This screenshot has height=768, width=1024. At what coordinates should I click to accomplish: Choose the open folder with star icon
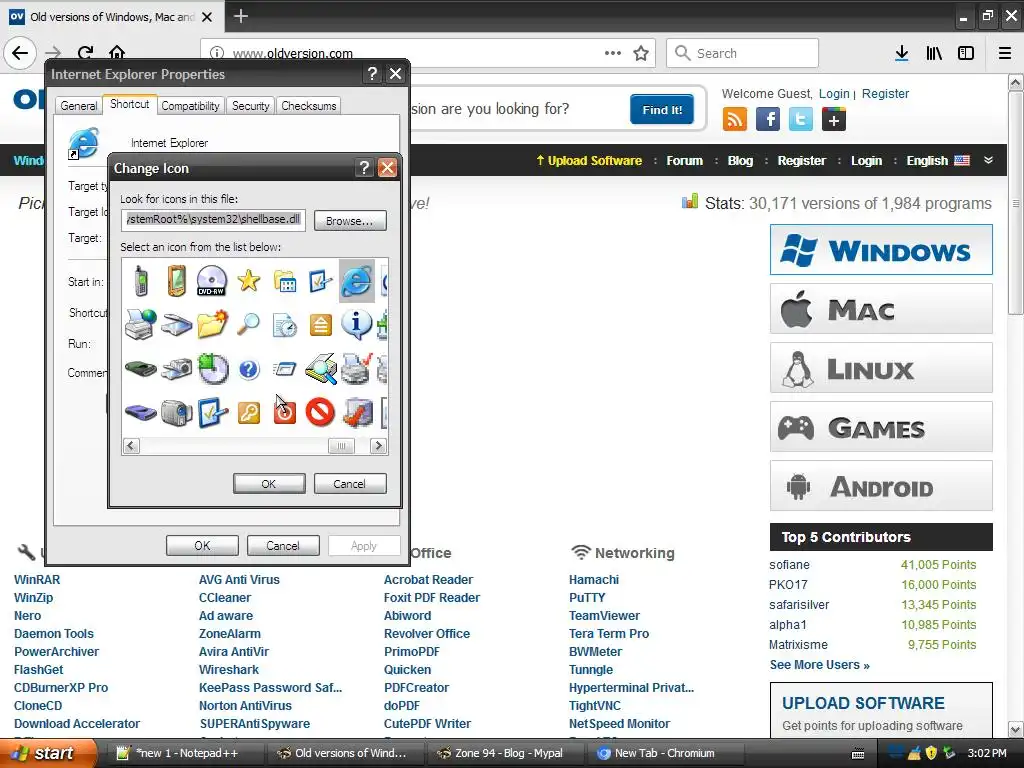click(x=212, y=325)
